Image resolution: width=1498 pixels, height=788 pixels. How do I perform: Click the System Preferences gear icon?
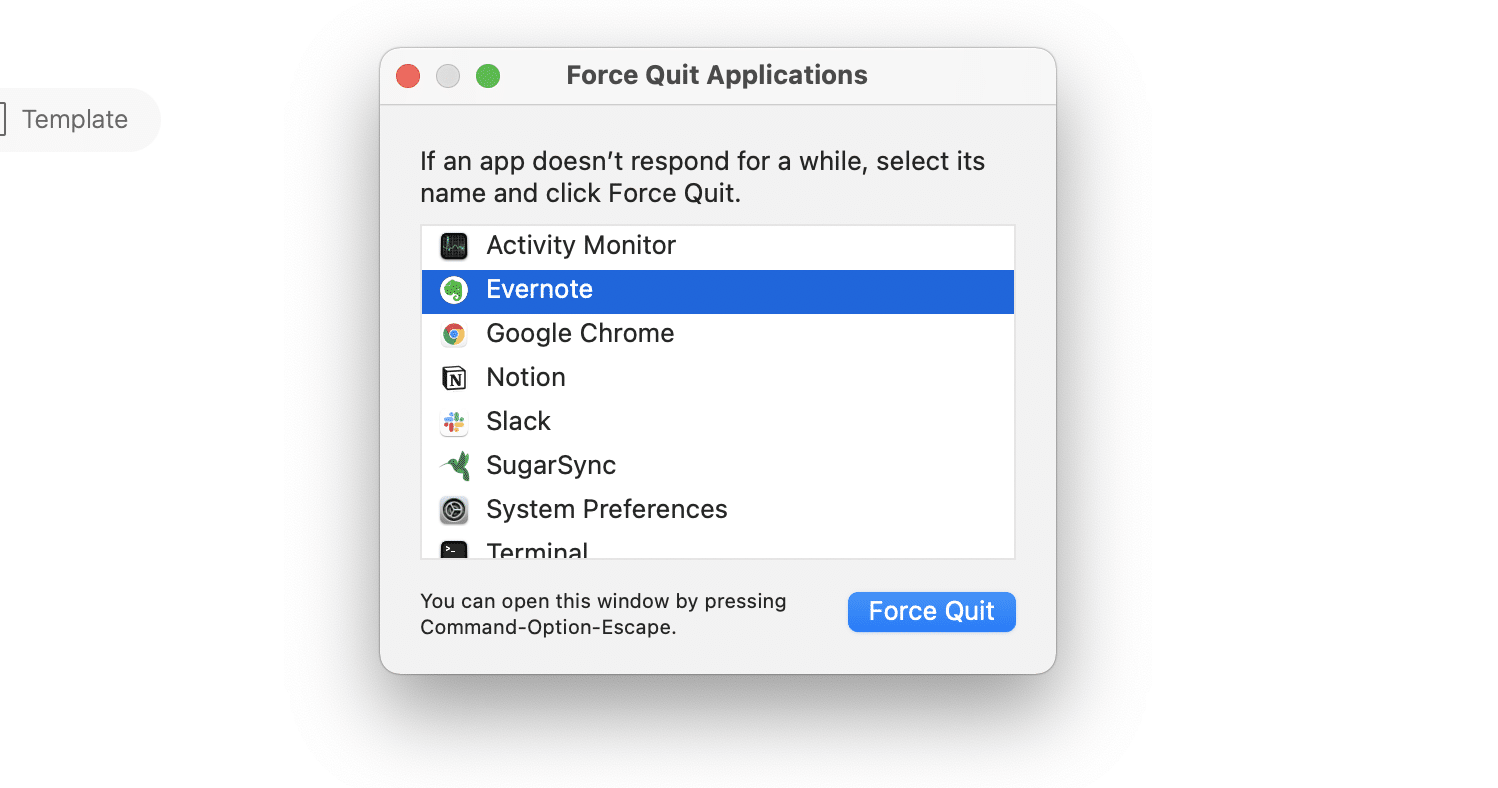pos(454,510)
